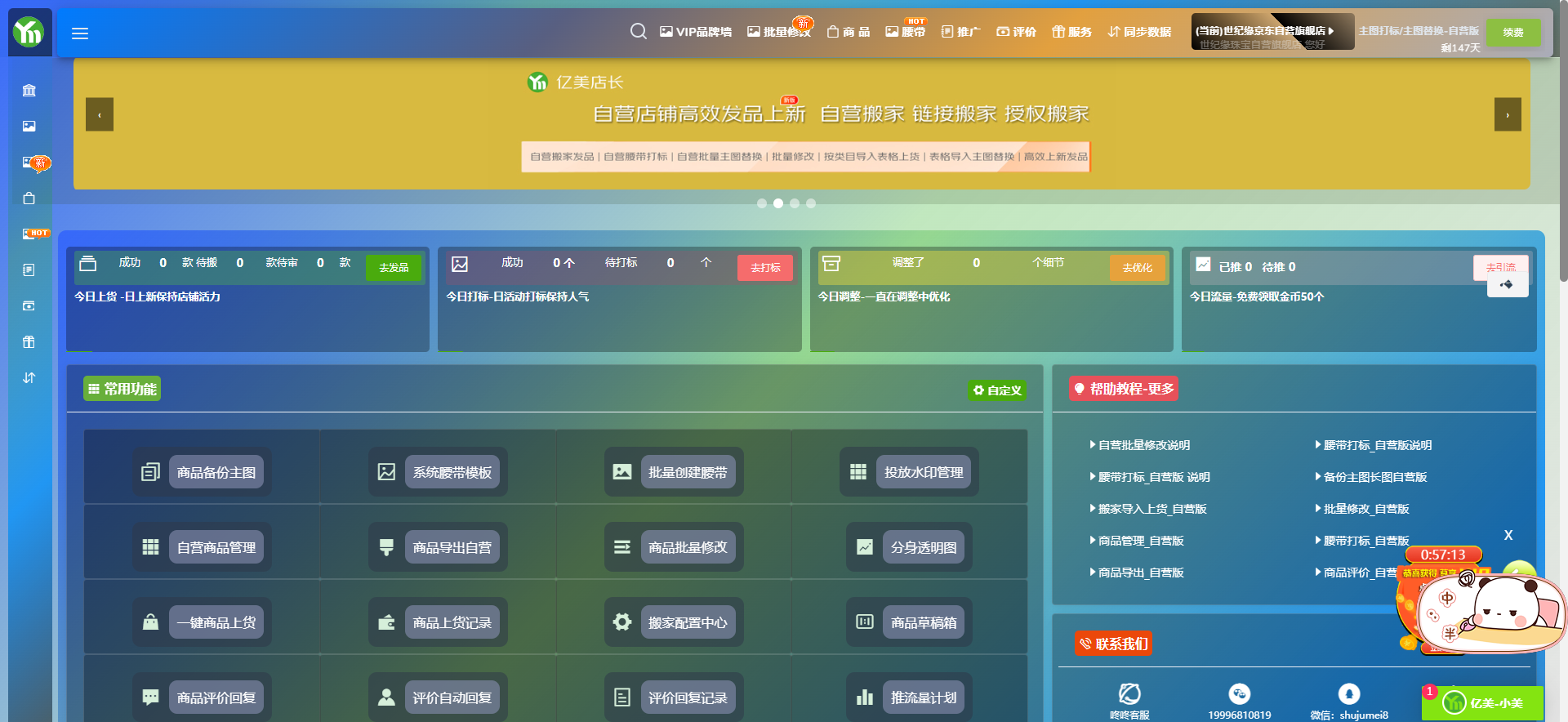Open the VIP品牌墙 menu item
The image size is (1568, 722).
[696, 32]
